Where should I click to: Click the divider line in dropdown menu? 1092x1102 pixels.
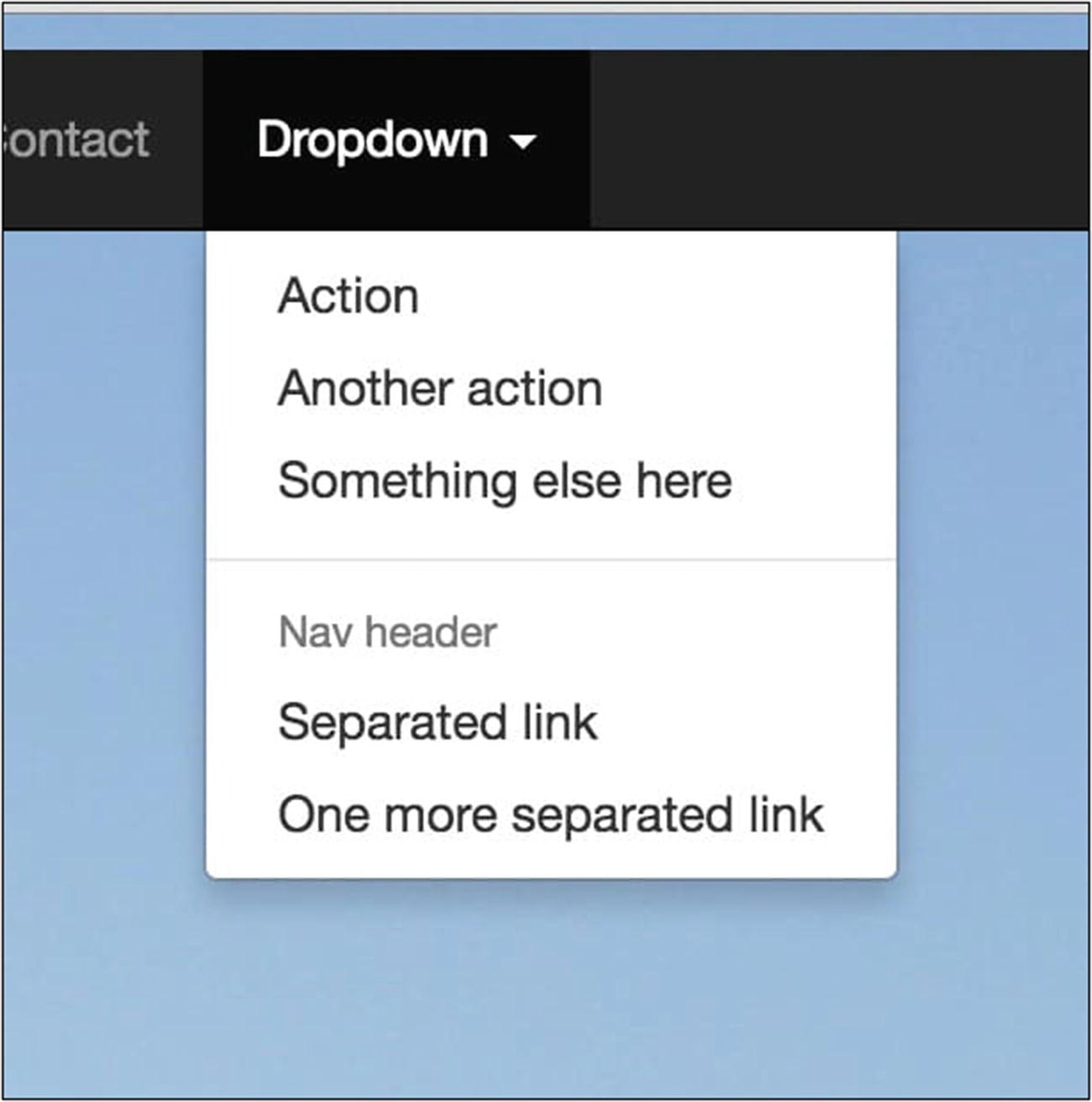[x=551, y=559]
